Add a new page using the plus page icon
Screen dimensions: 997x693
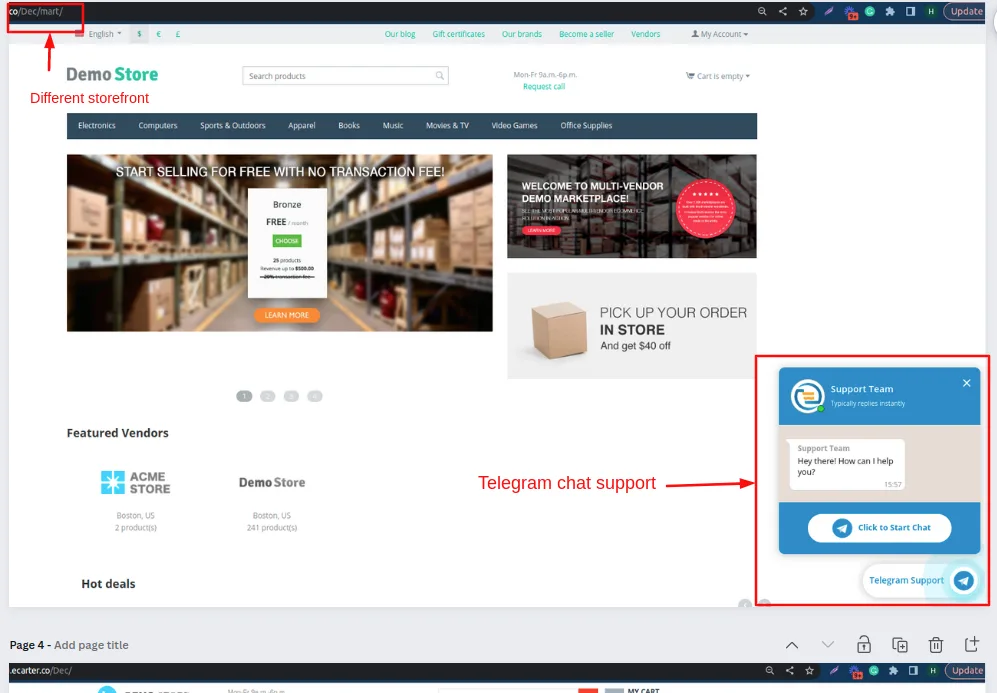pyautogui.click(x=972, y=644)
